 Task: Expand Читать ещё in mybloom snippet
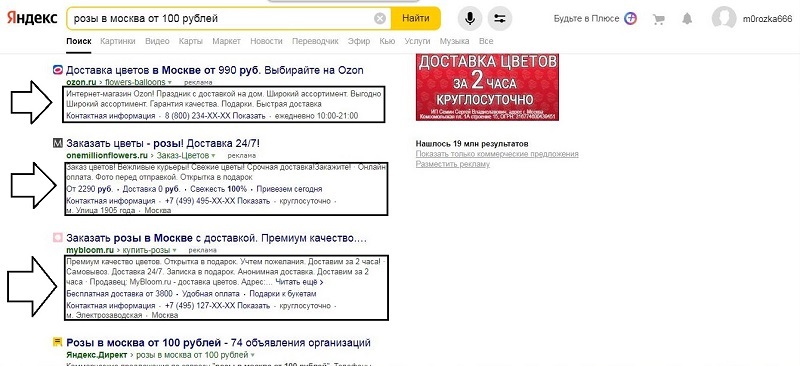coord(299,282)
